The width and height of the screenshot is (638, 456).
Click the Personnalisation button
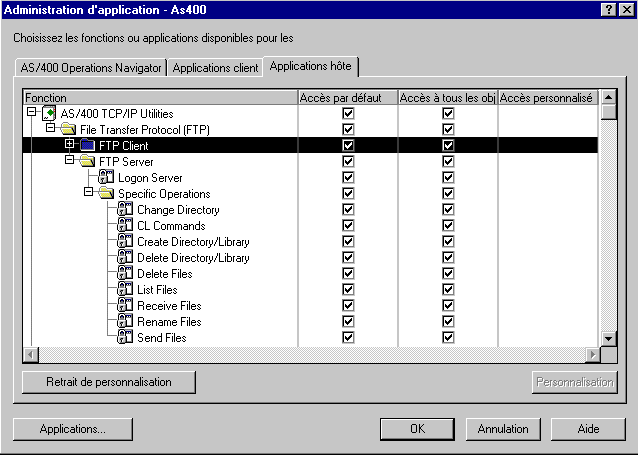[575, 382]
